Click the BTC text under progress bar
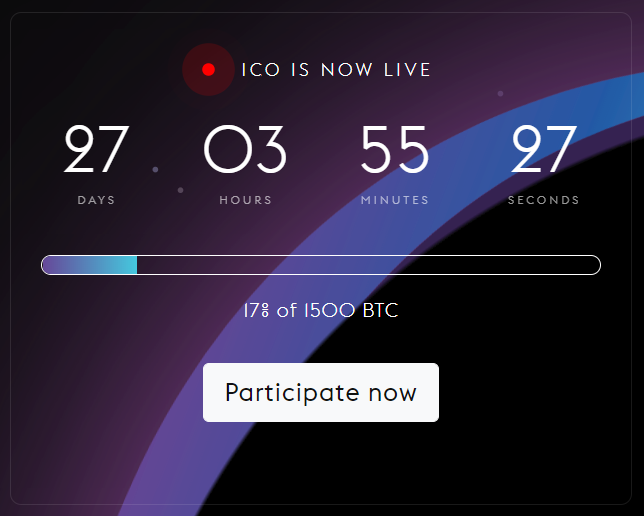 (x=381, y=310)
